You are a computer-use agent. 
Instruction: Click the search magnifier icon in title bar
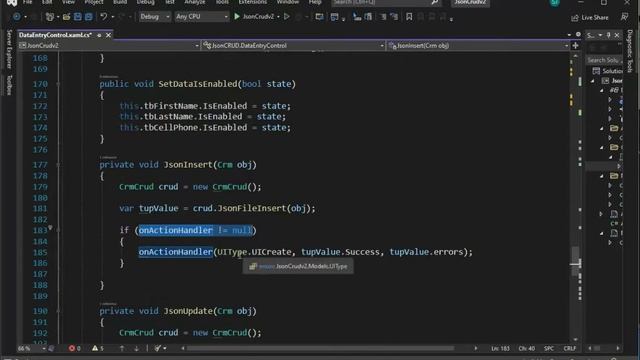[x=435, y=2]
